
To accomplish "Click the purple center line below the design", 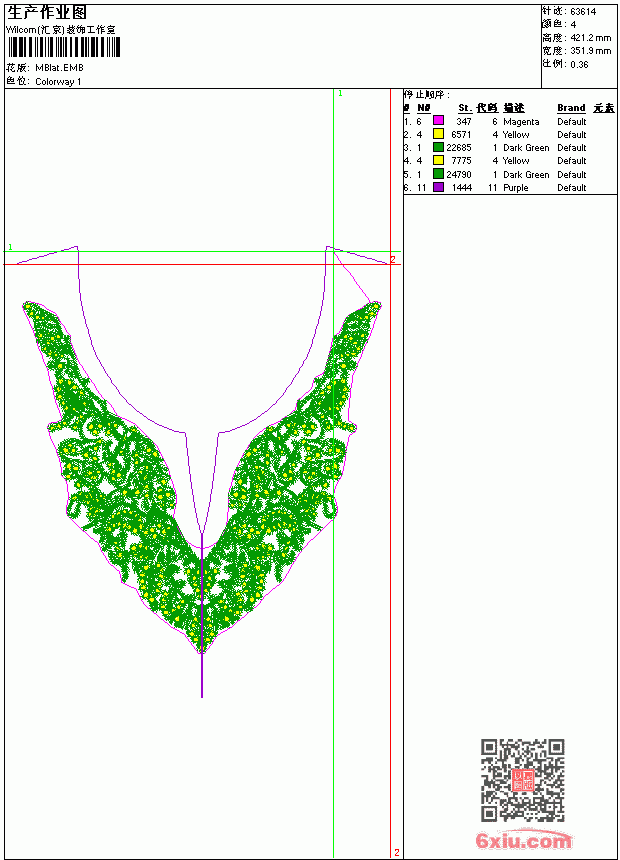I will [202, 675].
